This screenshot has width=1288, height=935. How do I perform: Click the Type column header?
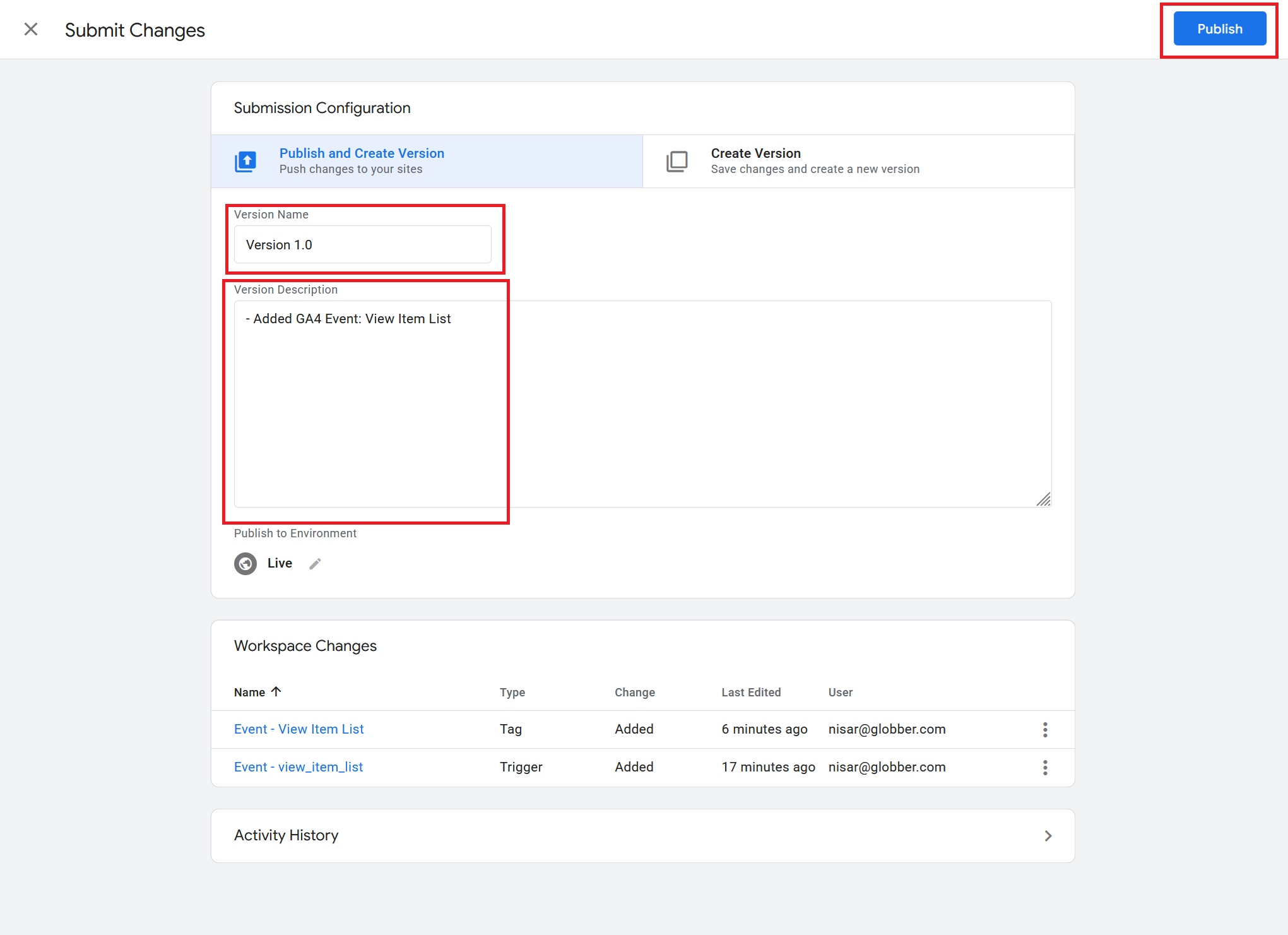click(512, 693)
